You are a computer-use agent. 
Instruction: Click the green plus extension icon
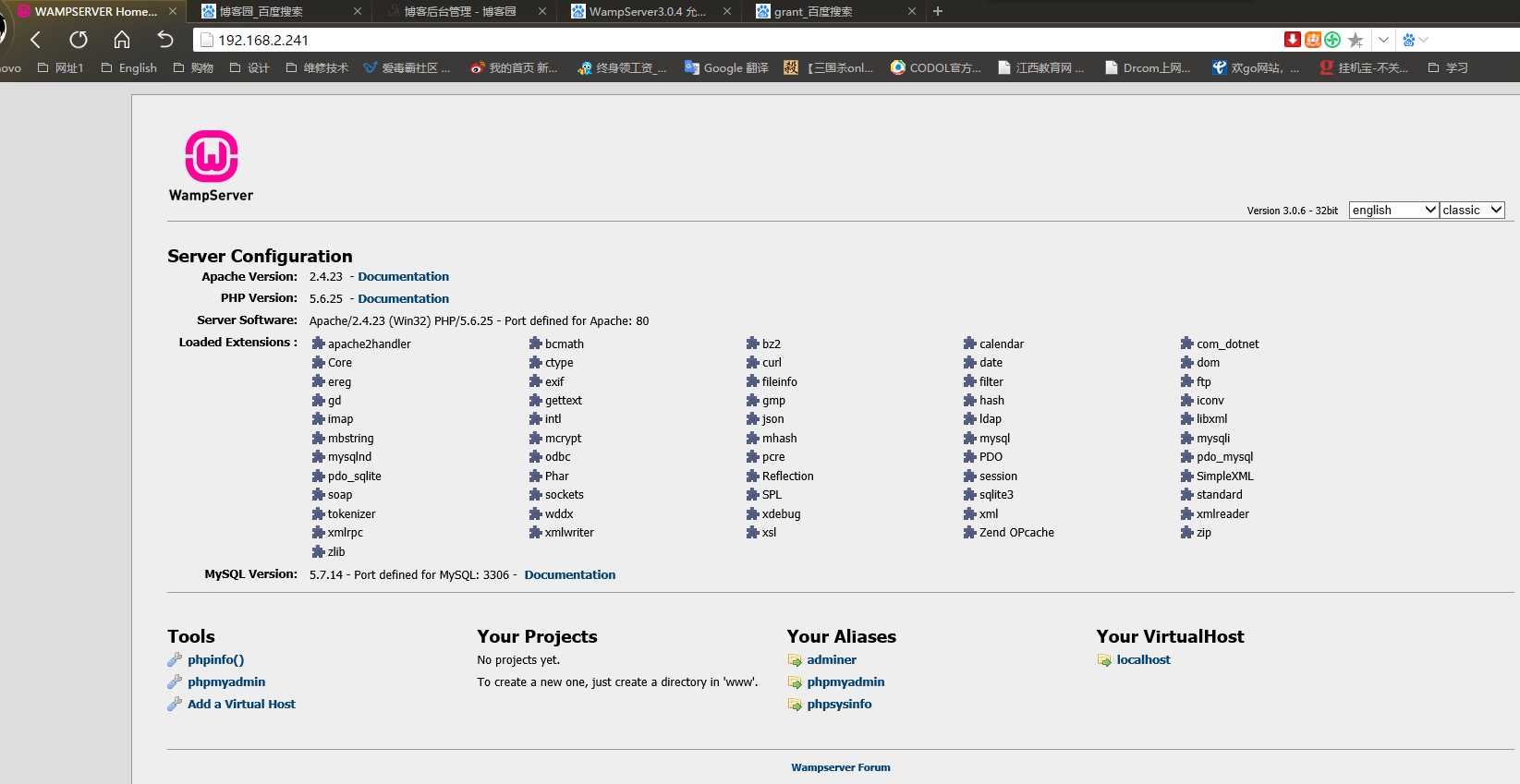point(1332,40)
